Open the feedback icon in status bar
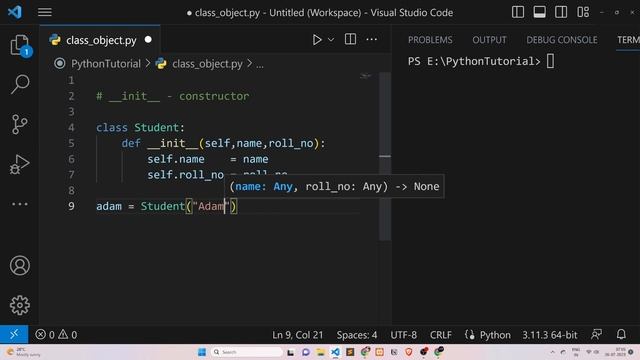Screen dimensions: 640x360 point(597,335)
